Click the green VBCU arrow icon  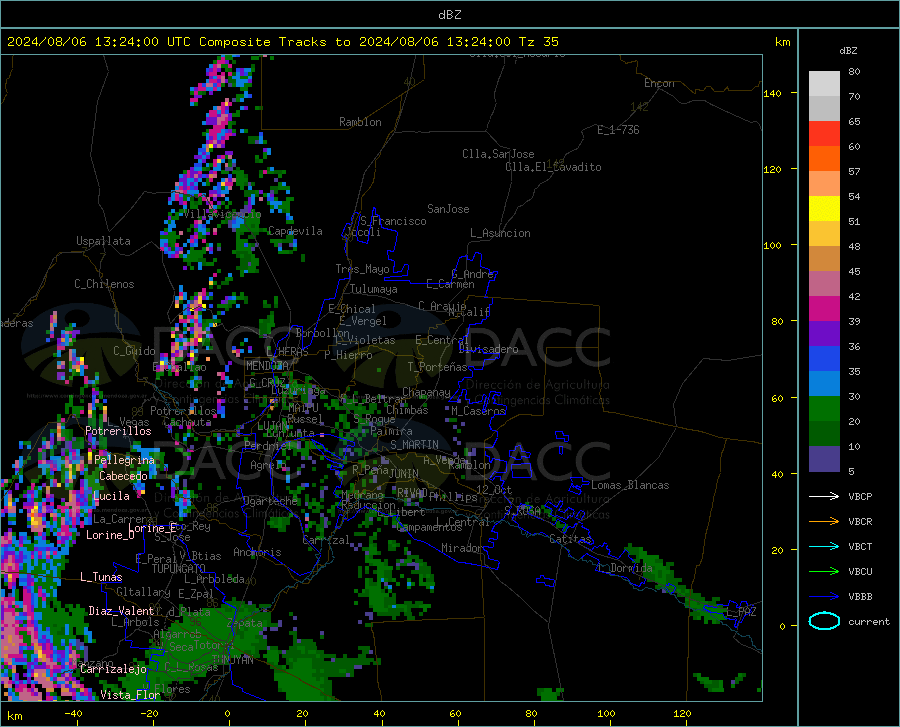(x=824, y=572)
